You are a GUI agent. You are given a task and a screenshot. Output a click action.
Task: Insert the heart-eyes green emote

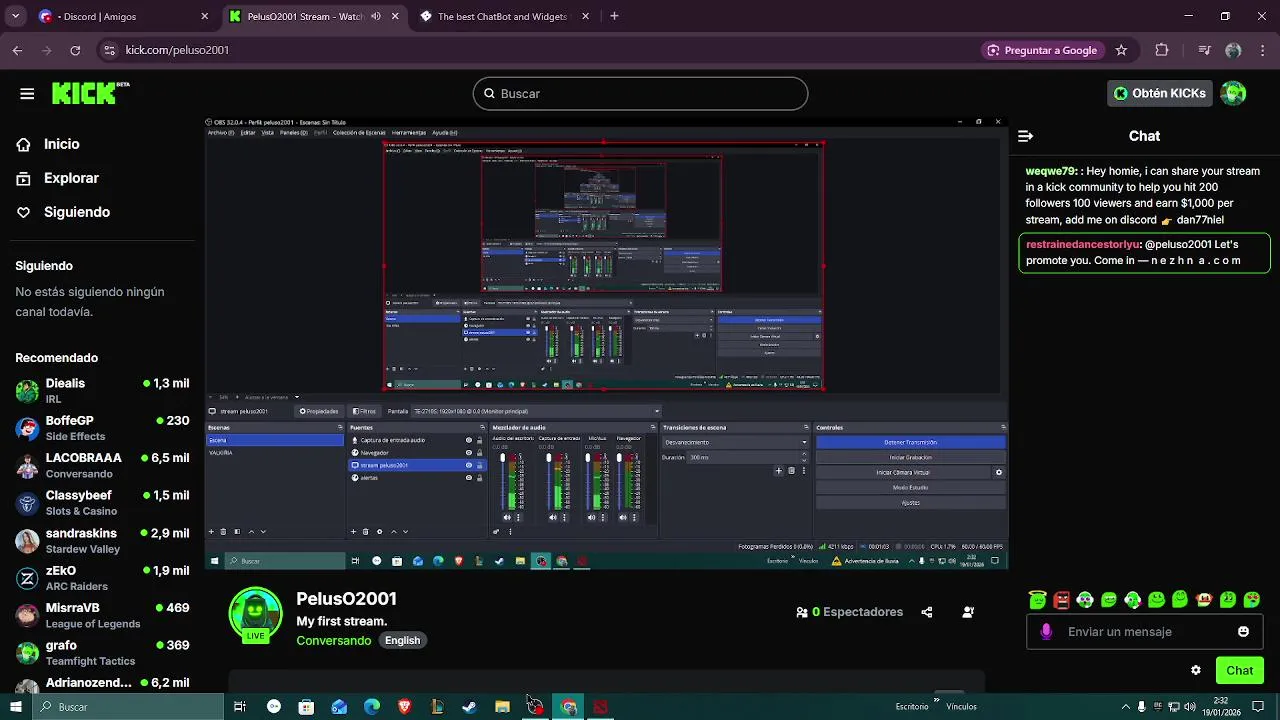coord(1252,600)
